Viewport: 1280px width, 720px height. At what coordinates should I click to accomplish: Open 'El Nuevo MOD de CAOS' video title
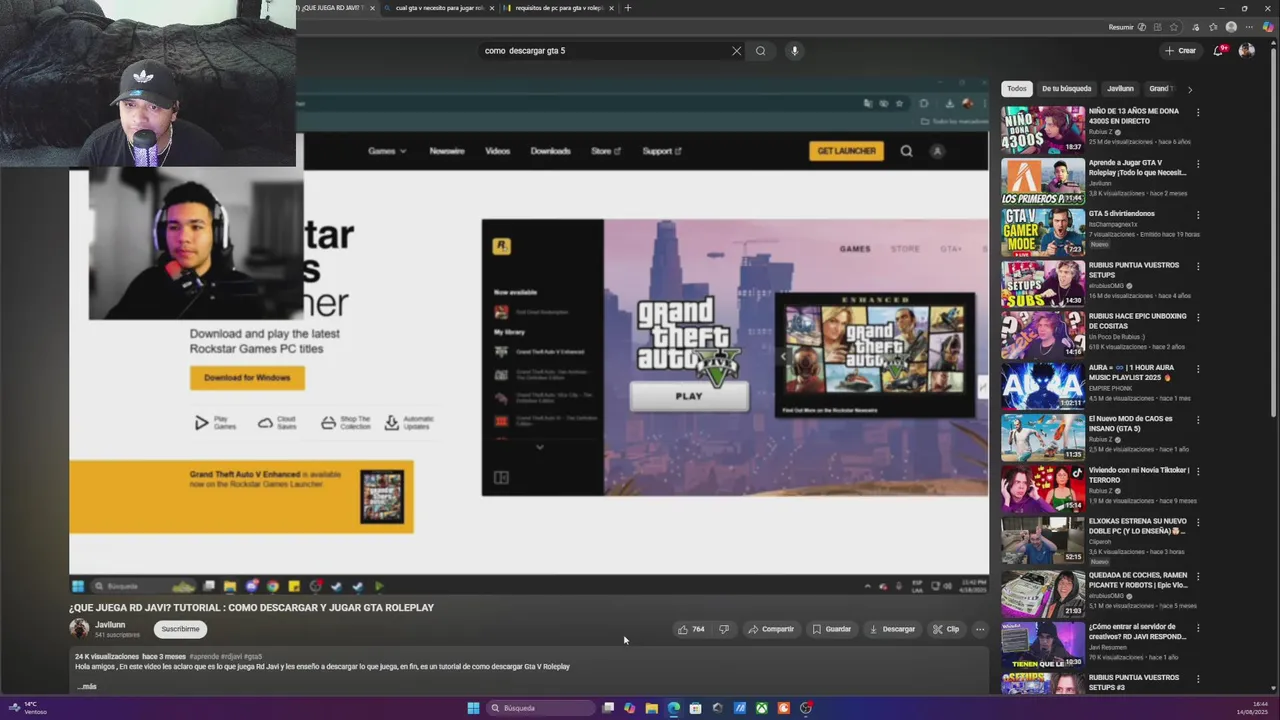click(1130, 424)
